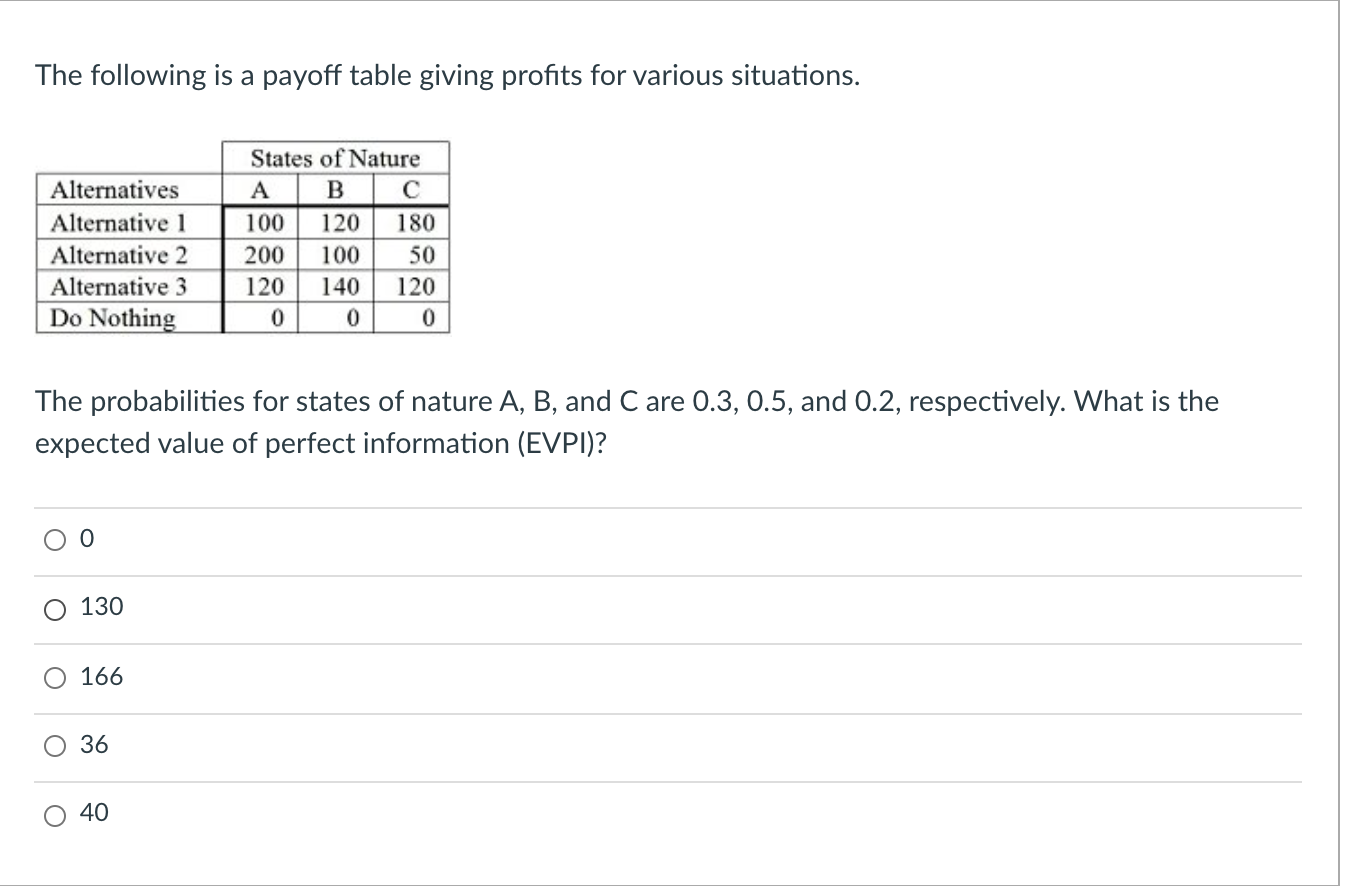Click the question text about EVPI

click(x=627, y=421)
